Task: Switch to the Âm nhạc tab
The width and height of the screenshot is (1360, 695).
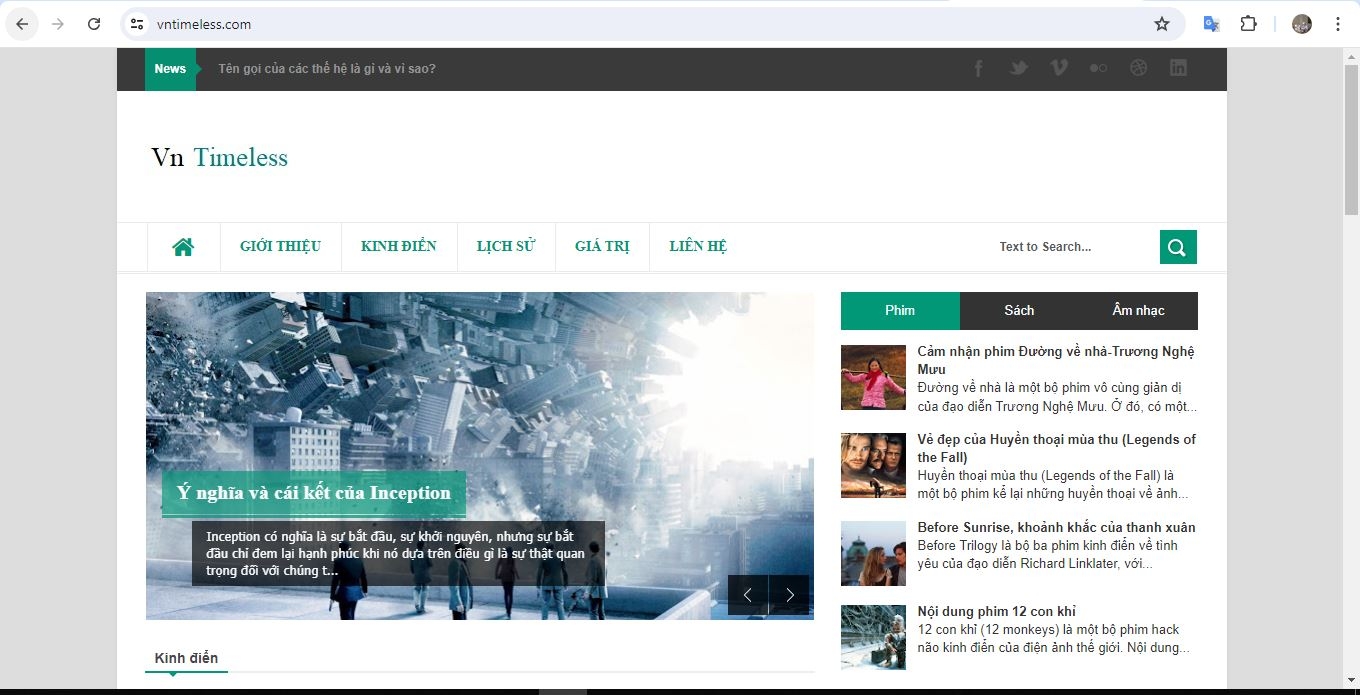Action: point(1138,311)
